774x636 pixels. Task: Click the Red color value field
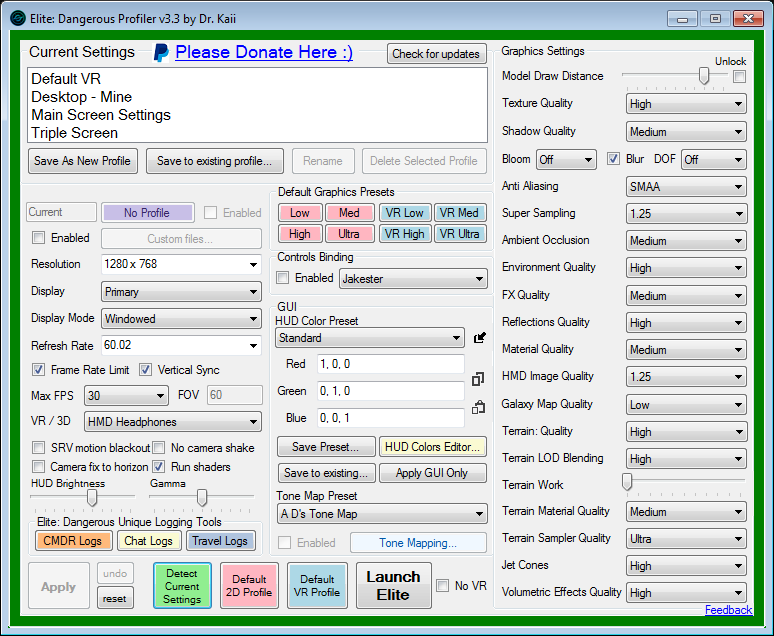[390, 364]
